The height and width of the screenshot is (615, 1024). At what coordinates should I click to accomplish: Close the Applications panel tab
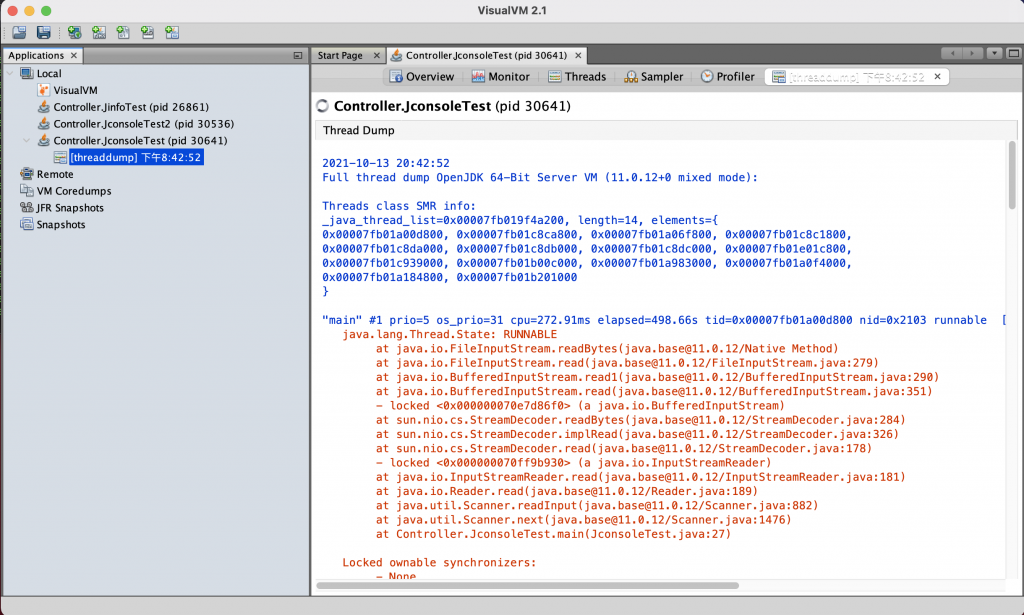74,55
